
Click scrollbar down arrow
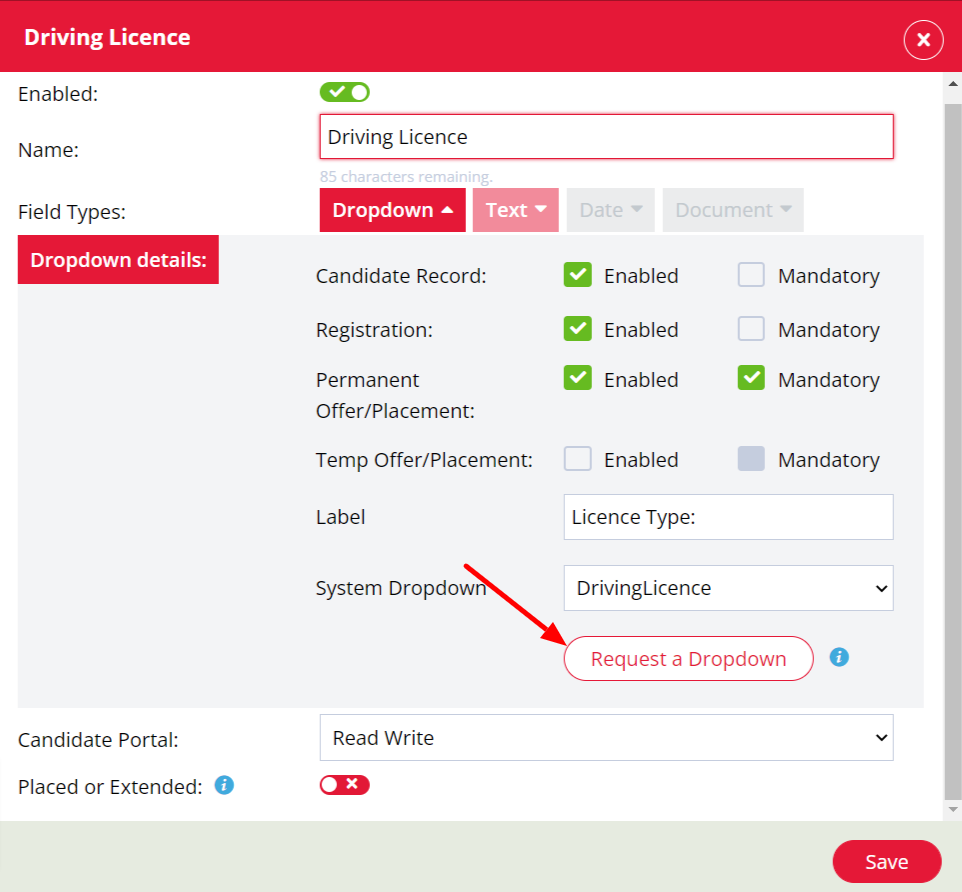953,810
